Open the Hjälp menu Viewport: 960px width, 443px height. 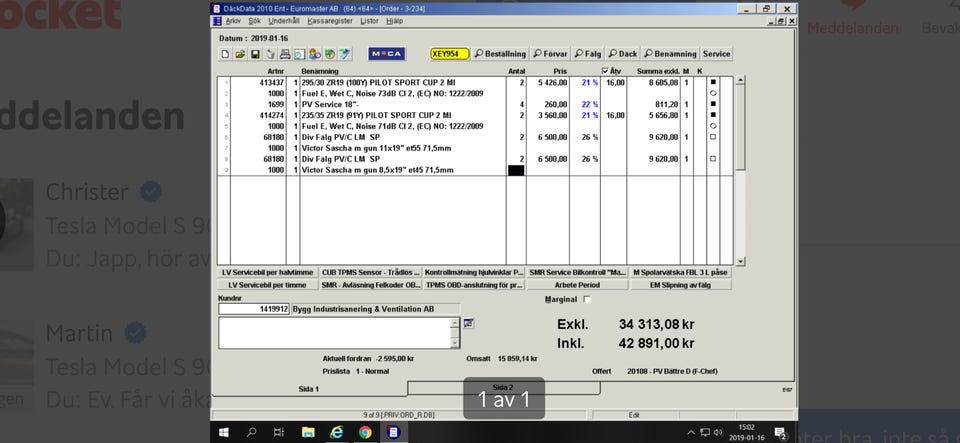point(394,21)
